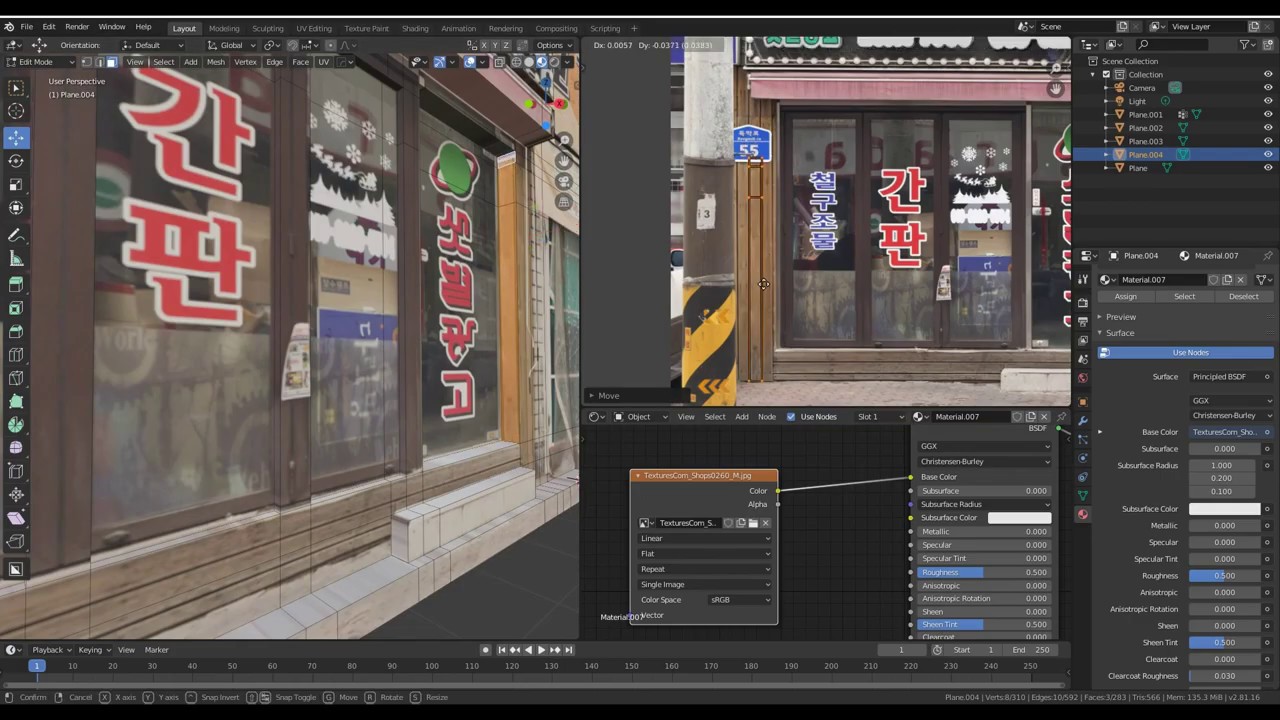
Task: Open the Modifiers wrench properties tab
Action: coord(1082,419)
